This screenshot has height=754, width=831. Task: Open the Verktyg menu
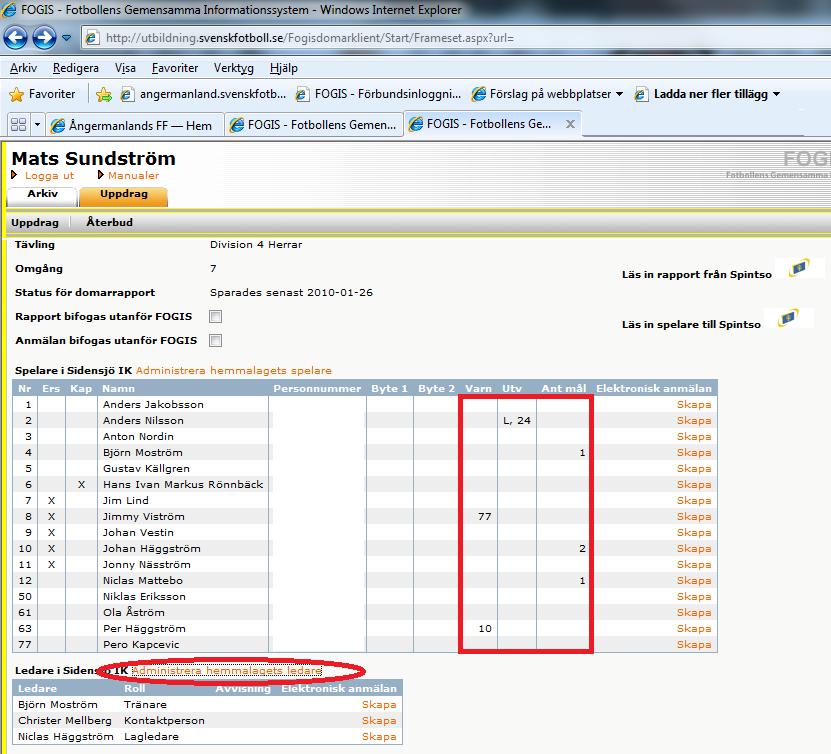click(234, 68)
